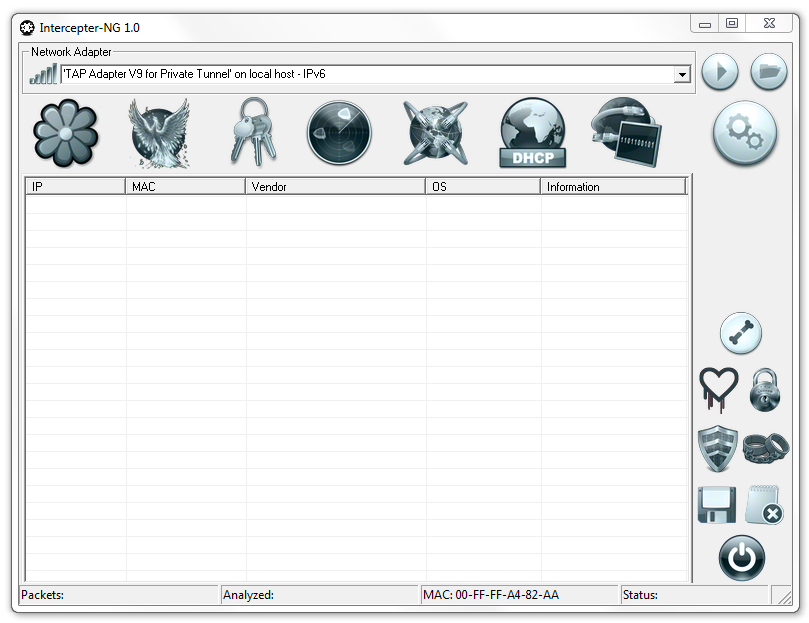Open settings with the gears button

[744, 134]
